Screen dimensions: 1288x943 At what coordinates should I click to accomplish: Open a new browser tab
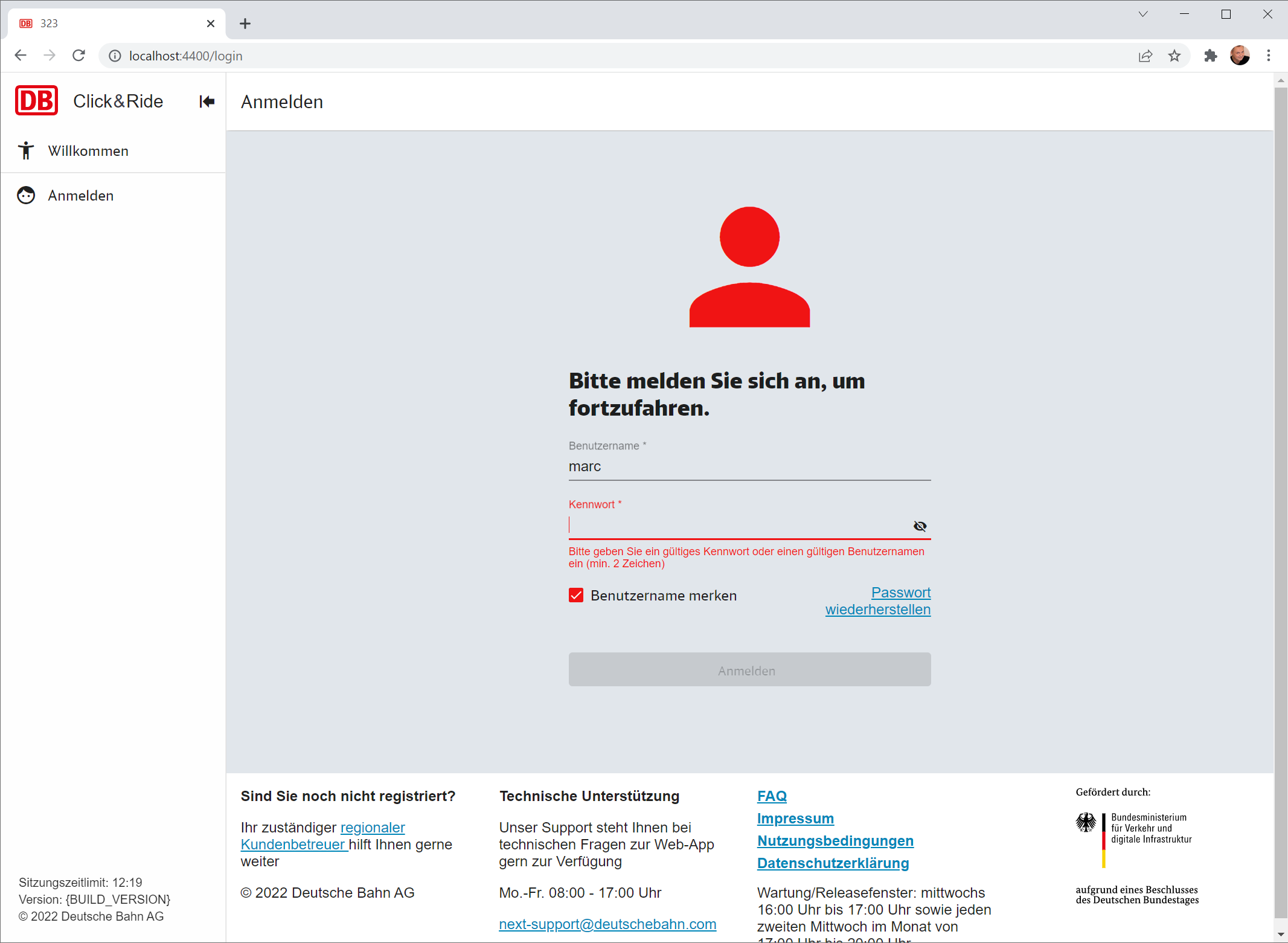(245, 24)
